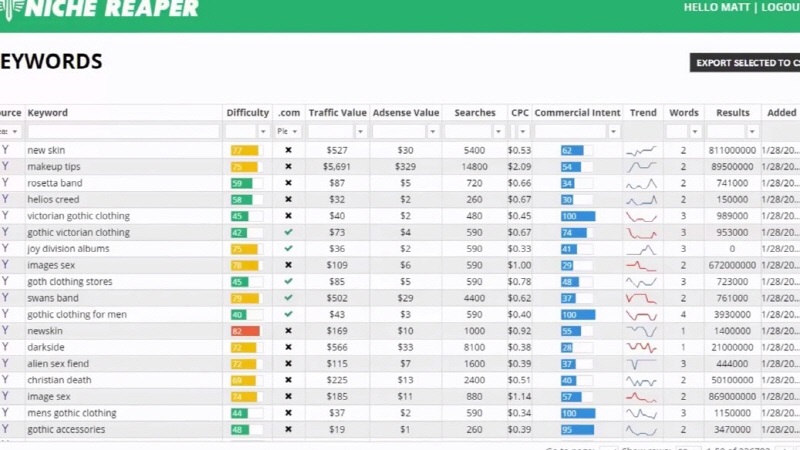This screenshot has width=800, height=450.
Task: Click the .com X icon for images sex row
Action: tap(288, 265)
